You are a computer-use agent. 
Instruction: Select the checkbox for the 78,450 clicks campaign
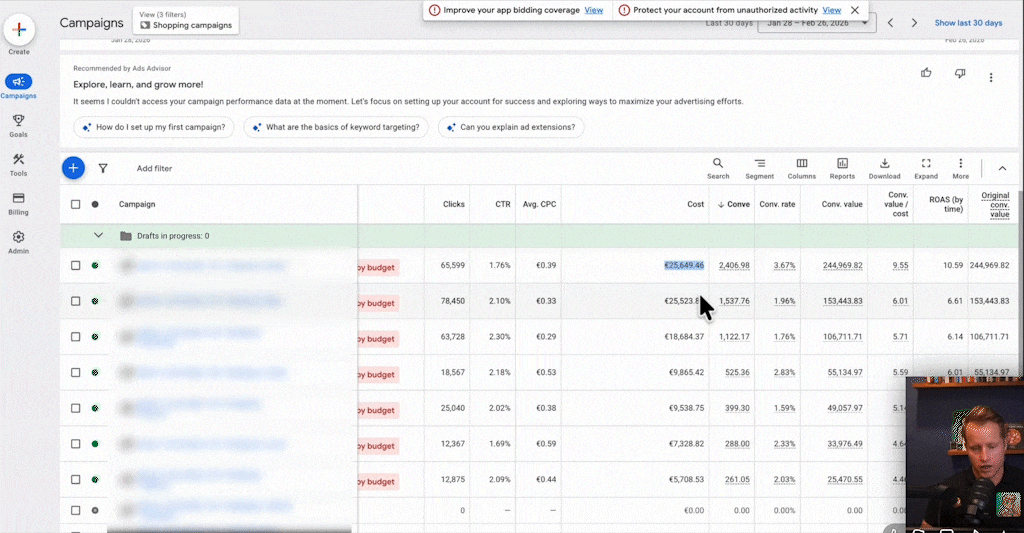pos(76,301)
